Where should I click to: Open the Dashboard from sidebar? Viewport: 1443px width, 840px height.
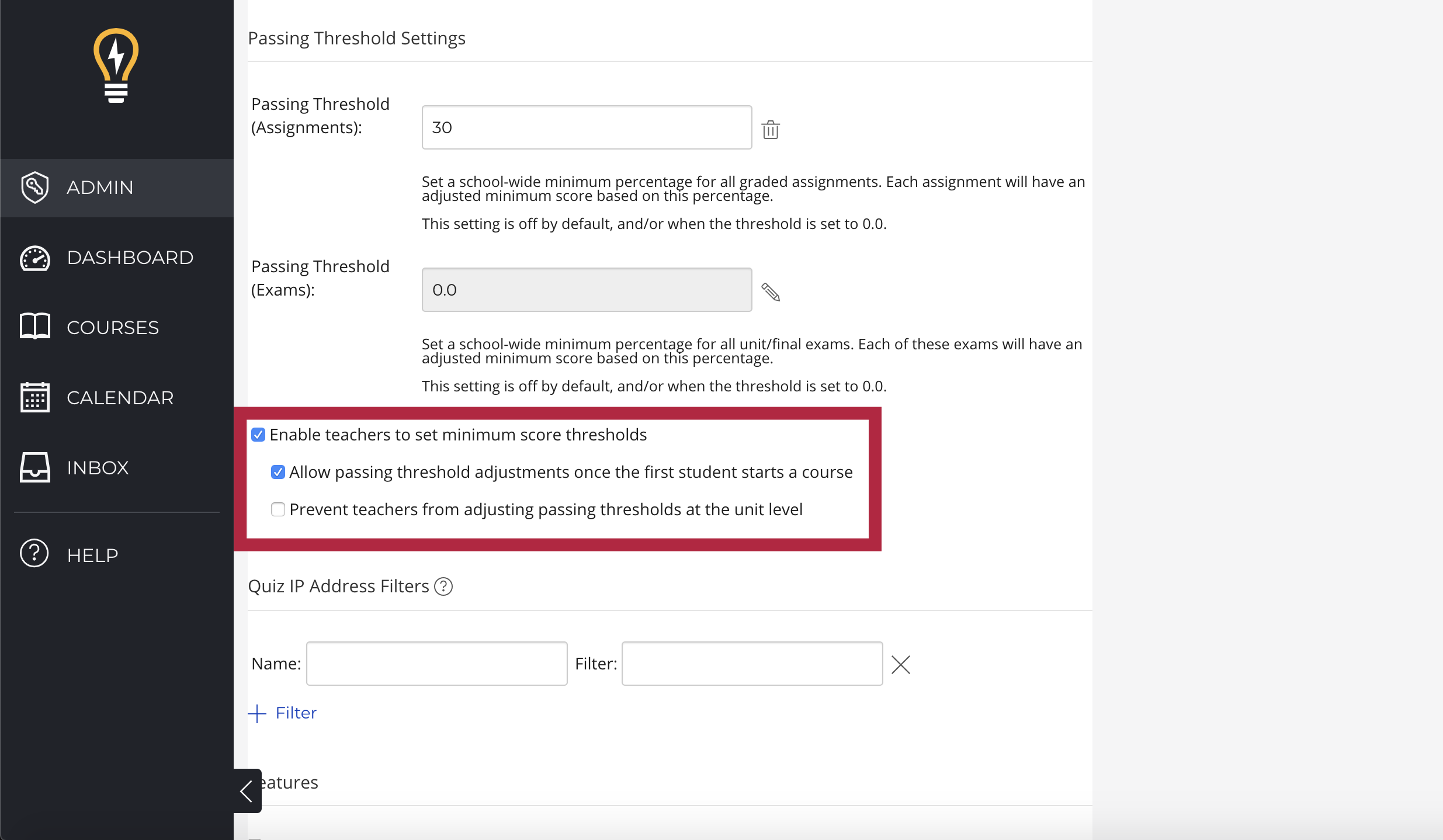[x=118, y=257]
